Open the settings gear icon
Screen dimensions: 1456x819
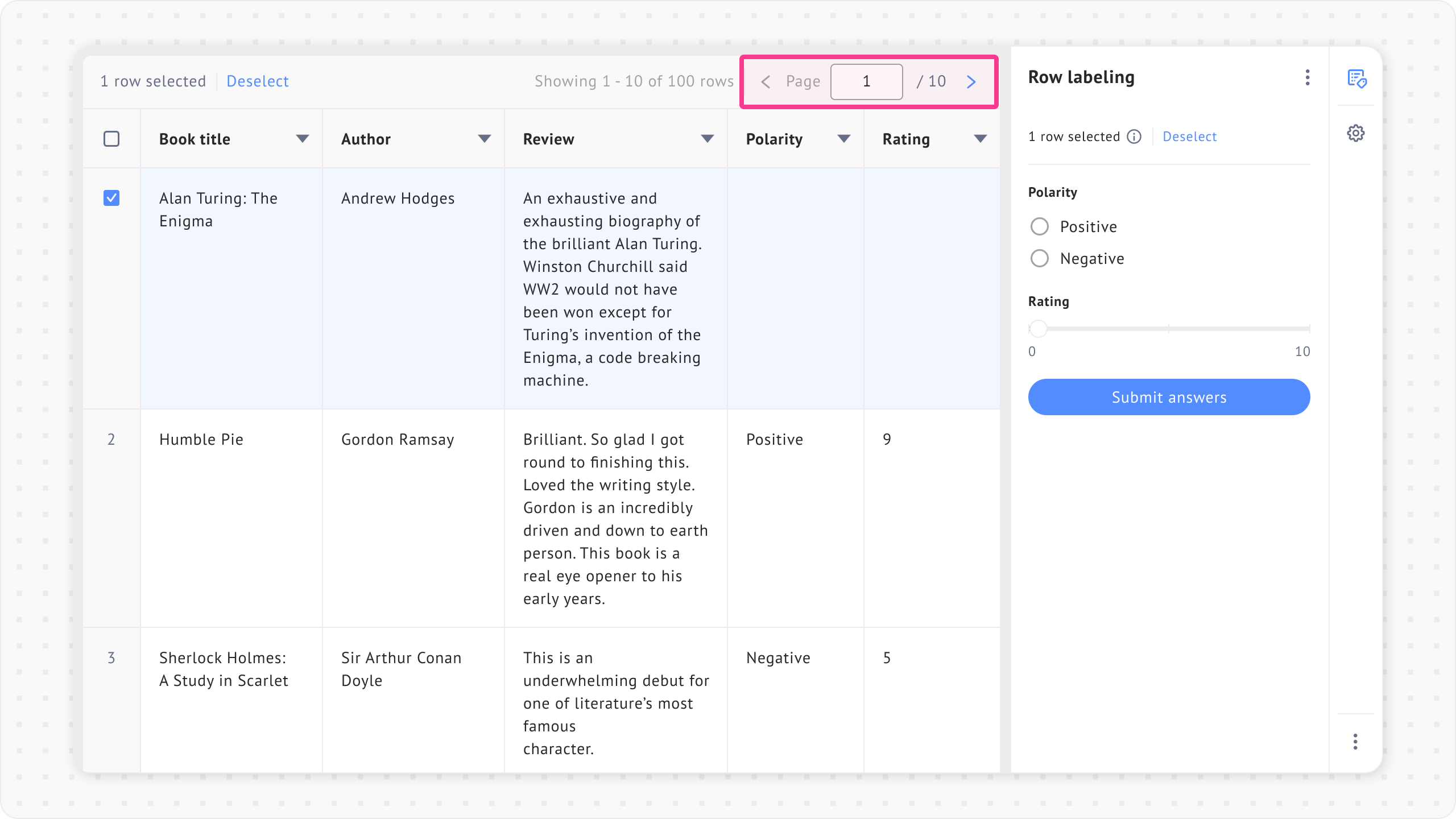pyautogui.click(x=1356, y=133)
